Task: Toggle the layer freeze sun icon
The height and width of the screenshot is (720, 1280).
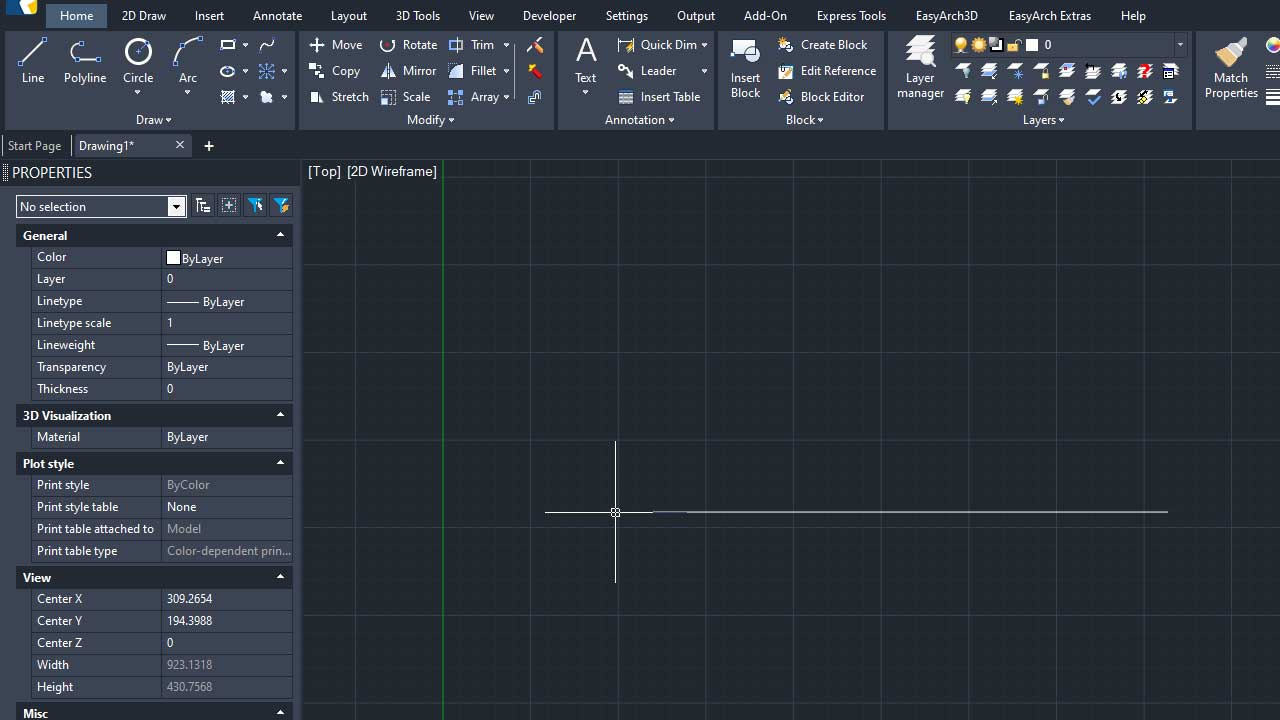Action: click(978, 45)
